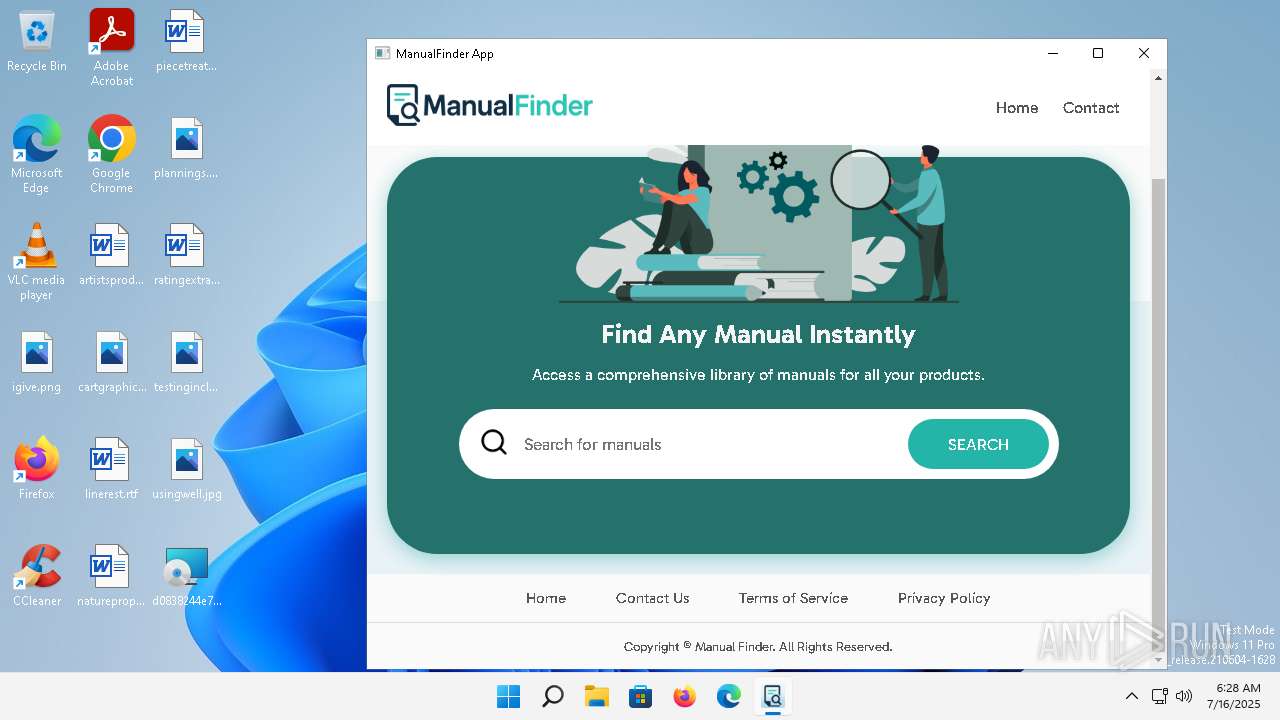
Task: Select natureprop Word document
Action: (112, 576)
